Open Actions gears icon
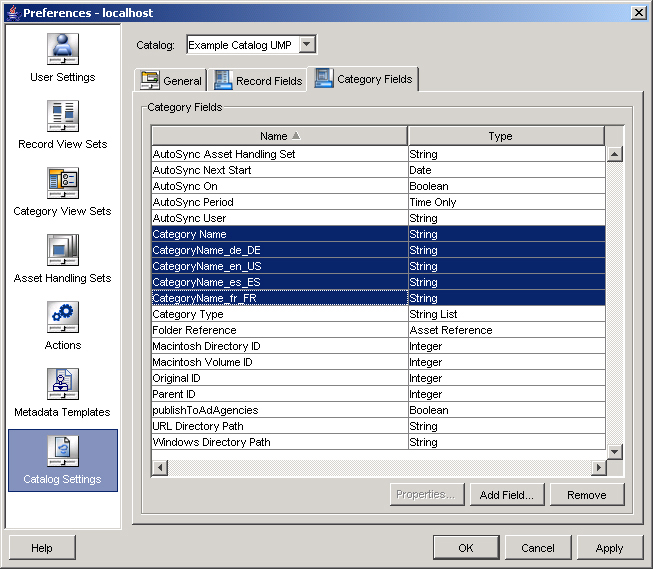The width and height of the screenshot is (653, 569). [x=62, y=317]
